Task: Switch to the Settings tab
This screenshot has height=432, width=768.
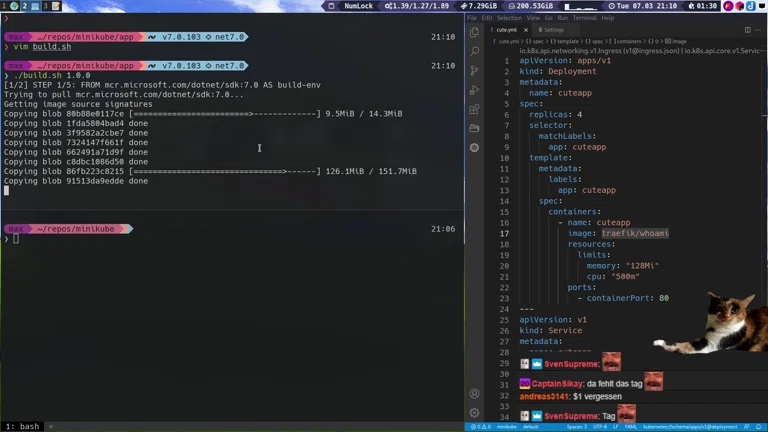Action: (x=551, y=30)
